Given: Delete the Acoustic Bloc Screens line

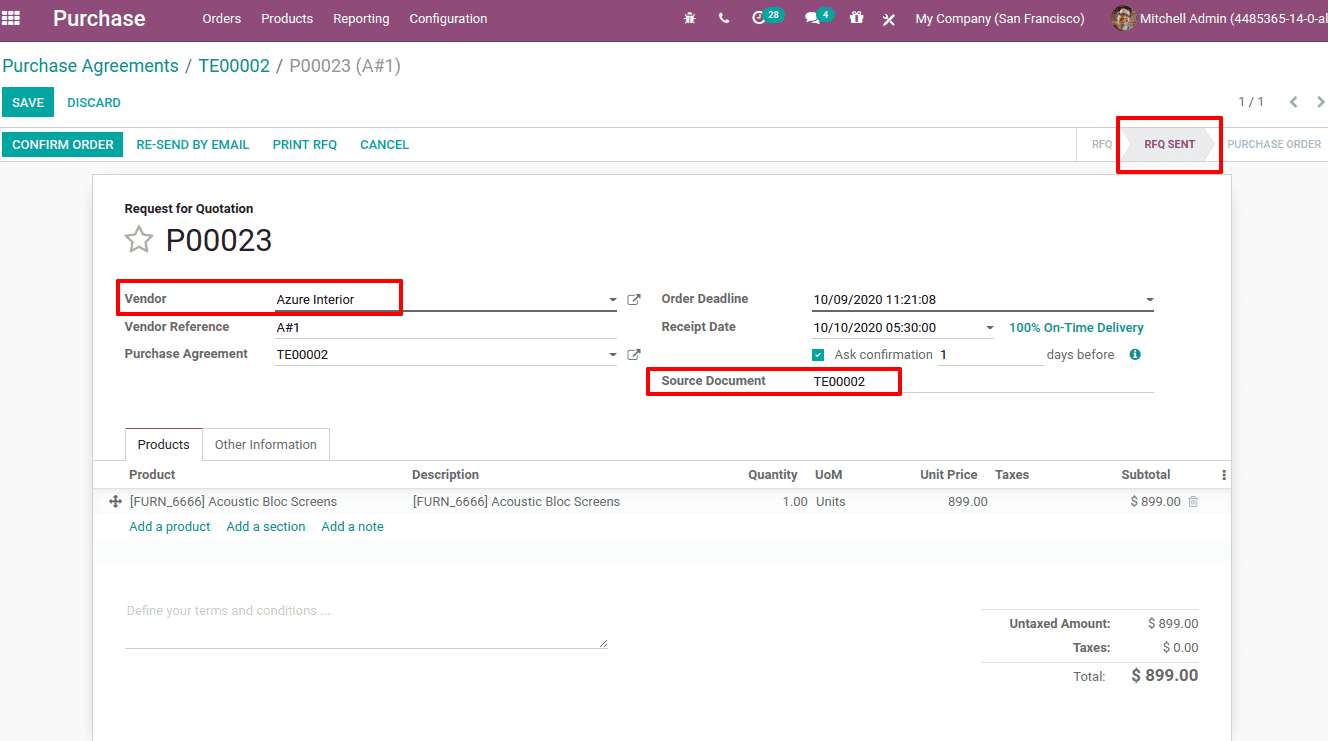Looking at the screenshot, I should pos(1193,502).
